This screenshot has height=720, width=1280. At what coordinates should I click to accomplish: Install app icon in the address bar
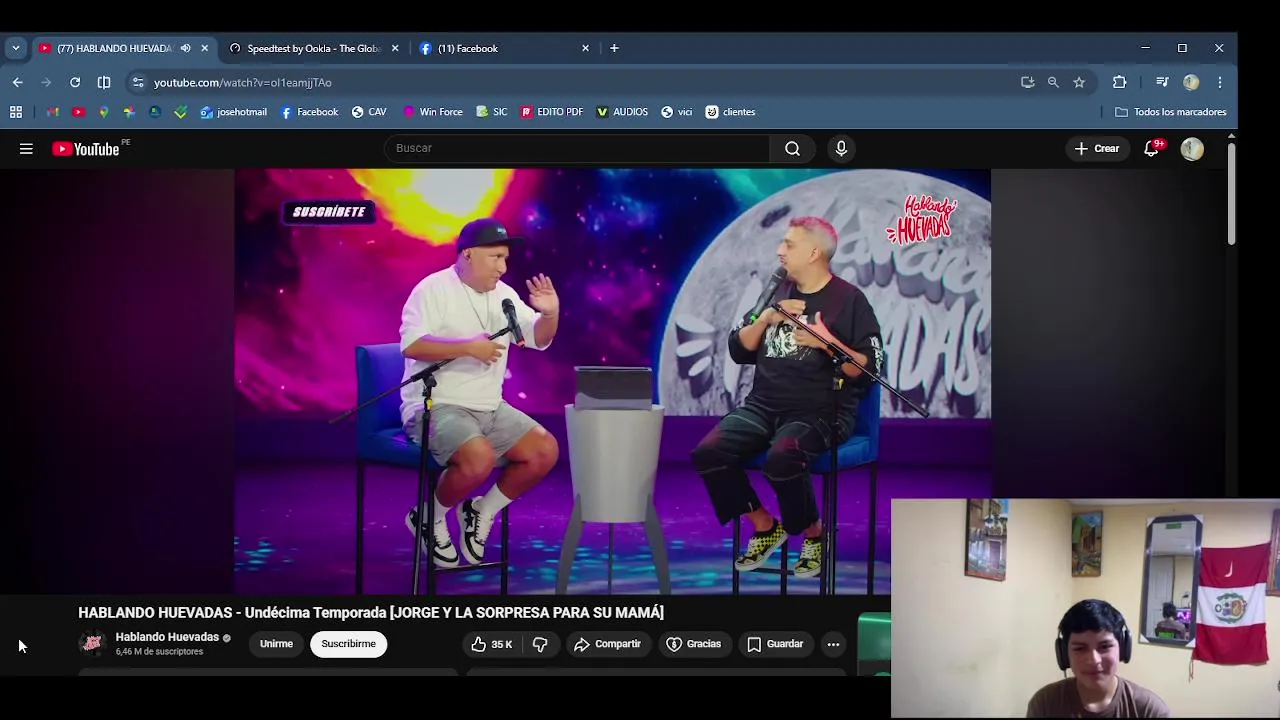click(x=1027, y=82)
